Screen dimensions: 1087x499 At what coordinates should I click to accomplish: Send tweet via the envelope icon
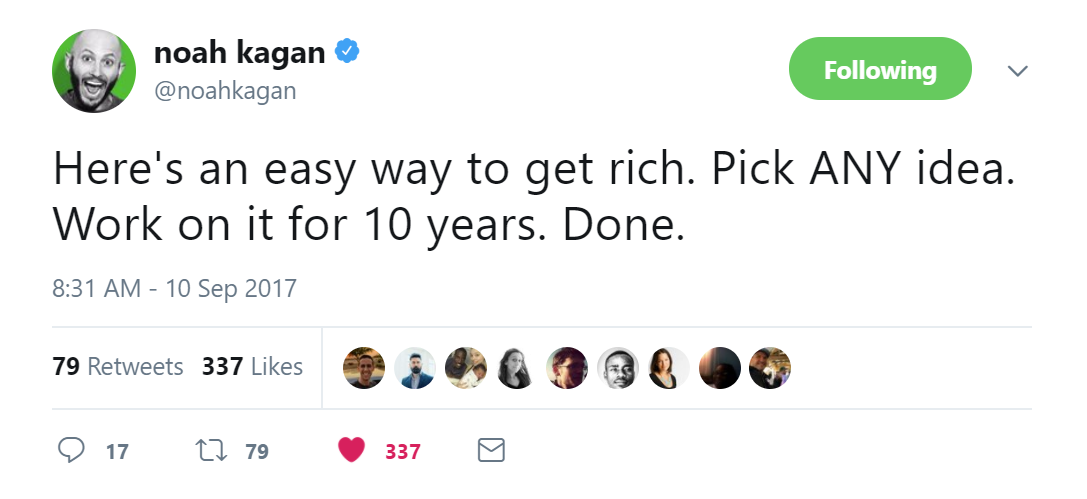click(490, 451)
